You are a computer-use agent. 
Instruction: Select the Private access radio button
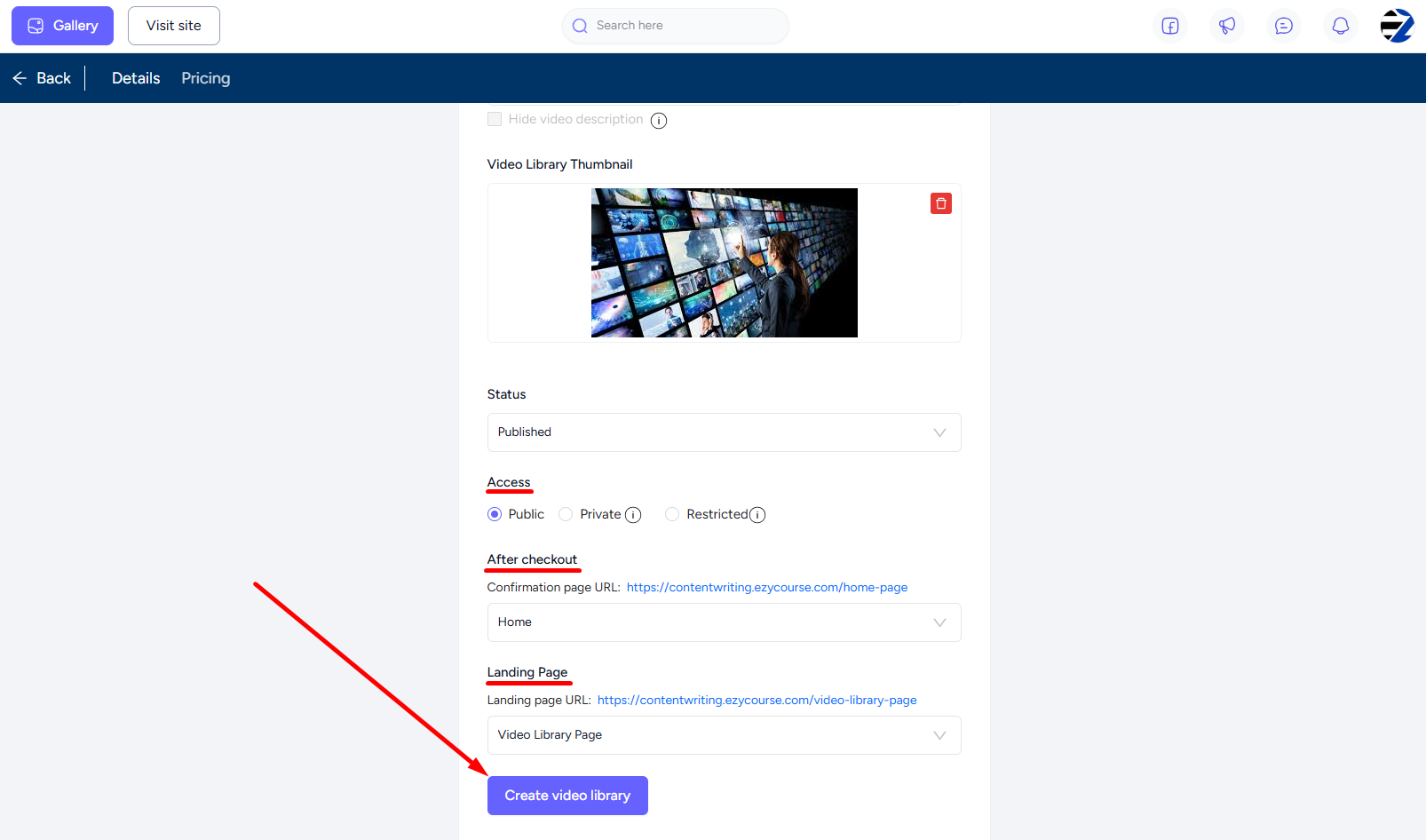click(566, 514)
